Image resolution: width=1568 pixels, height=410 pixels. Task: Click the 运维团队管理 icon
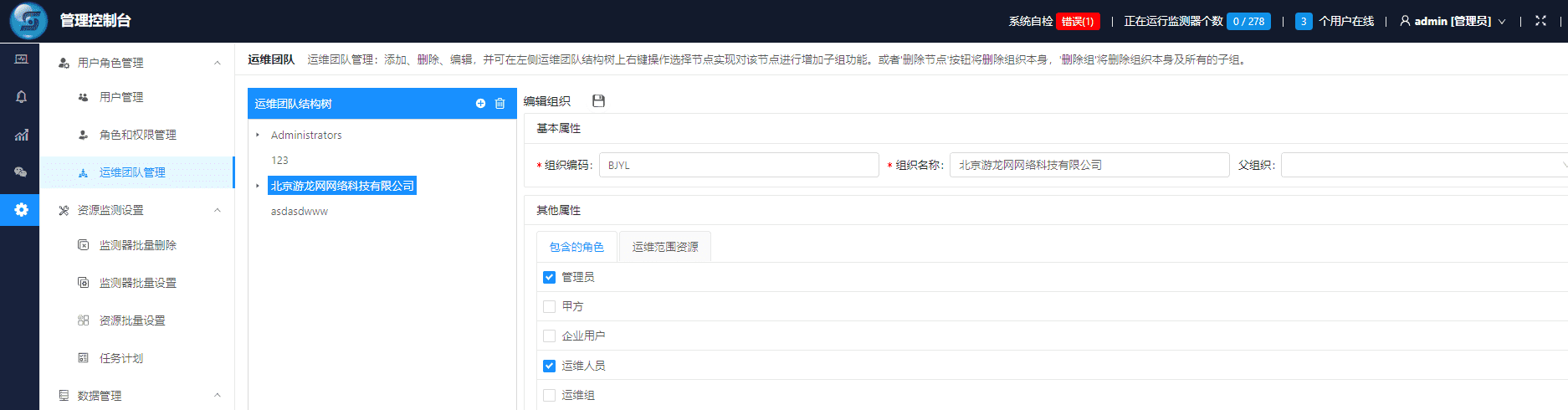pos(83,172)
